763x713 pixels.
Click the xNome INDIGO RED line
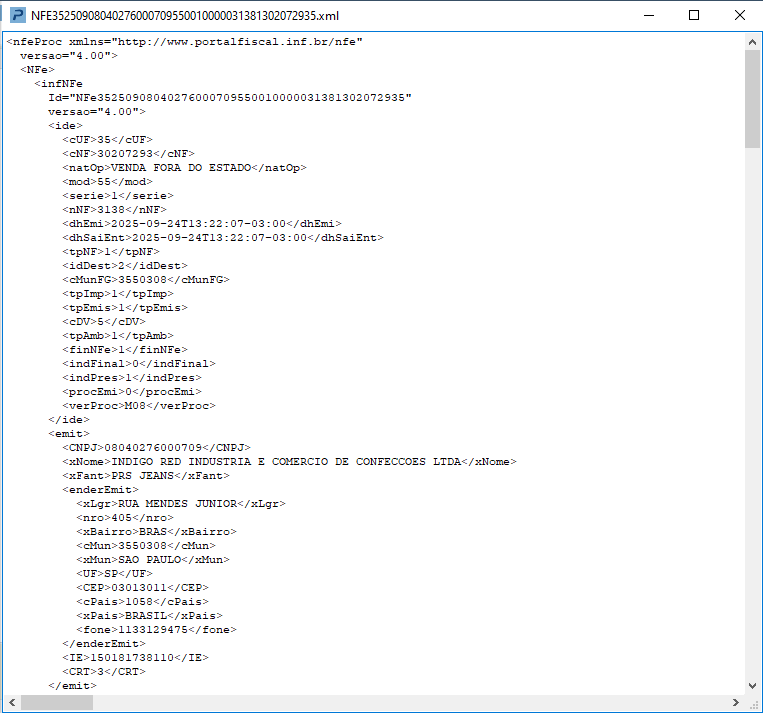coord(289,462)
